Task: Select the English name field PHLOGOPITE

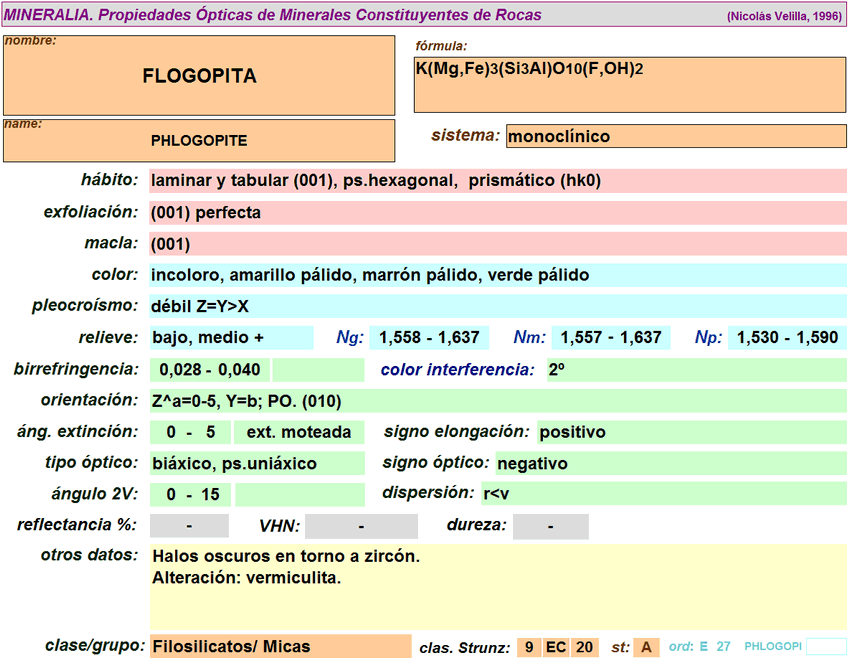Action: (x=199, y=141)
